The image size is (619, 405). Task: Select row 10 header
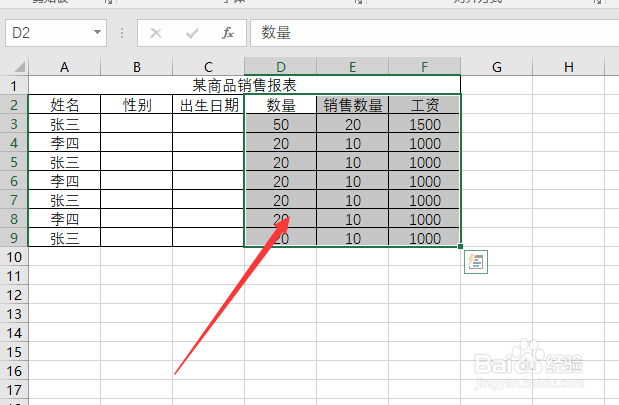[14, 257]
